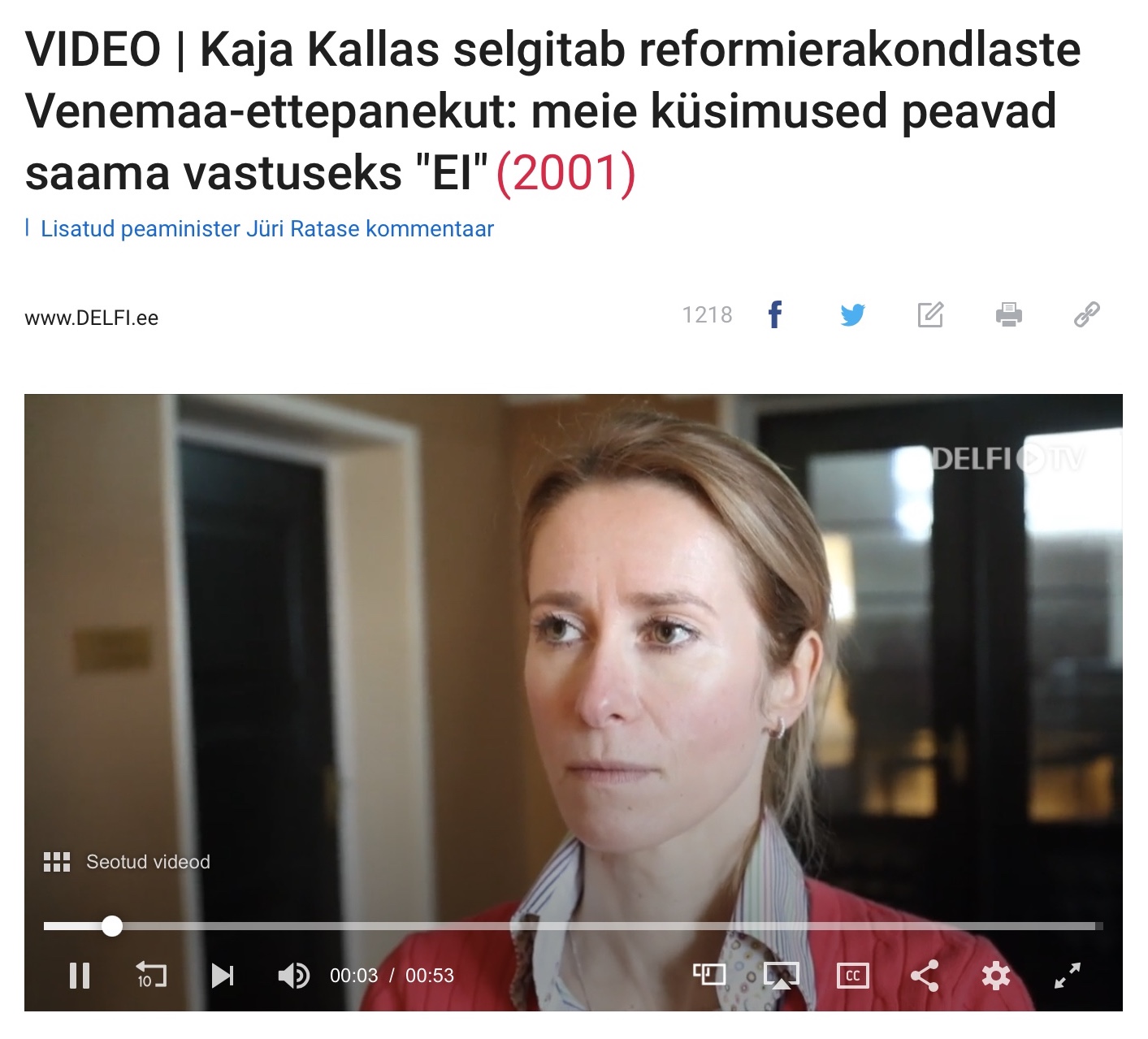Image resolution: width=1148 pixels, height=1039 pixels.
Task: Click the 1218 share count
Action: point(707,314)
